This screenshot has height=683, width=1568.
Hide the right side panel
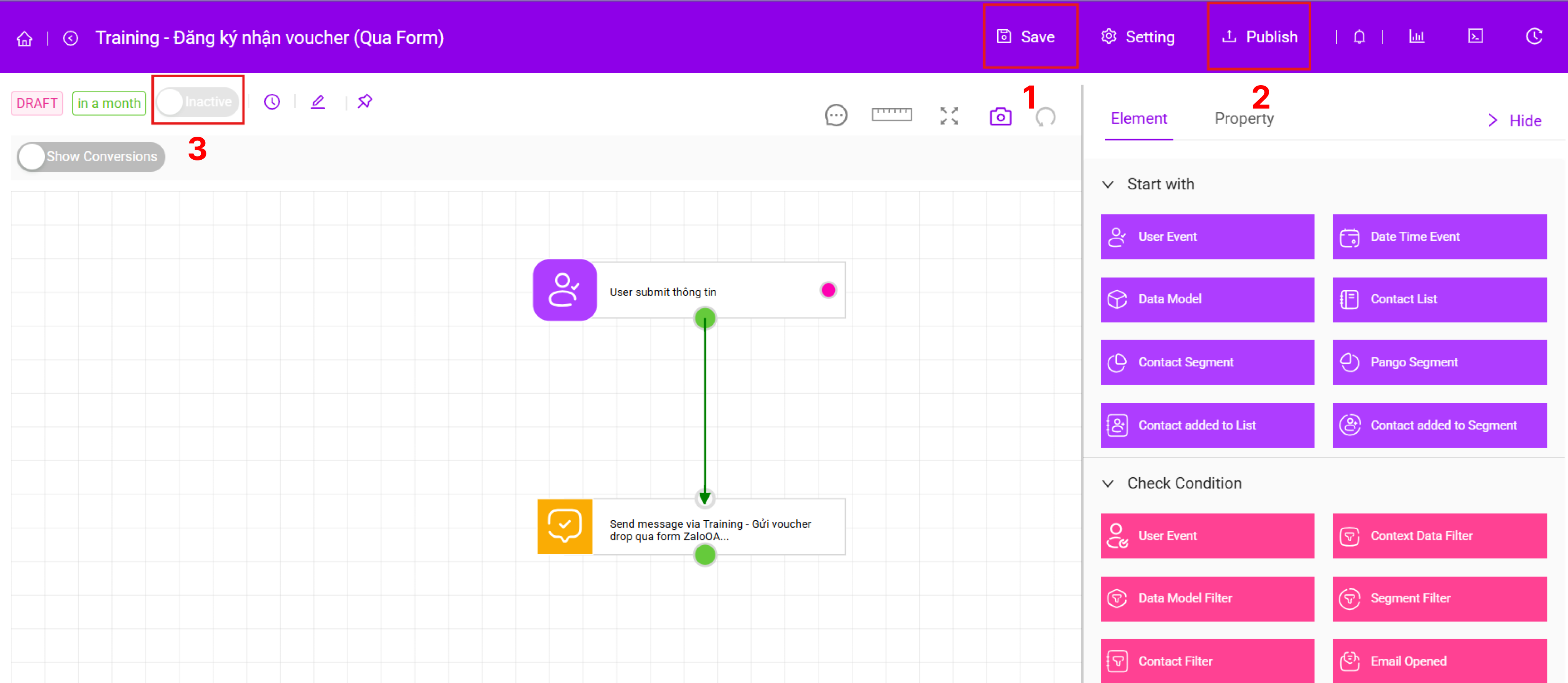point(1515,120)
